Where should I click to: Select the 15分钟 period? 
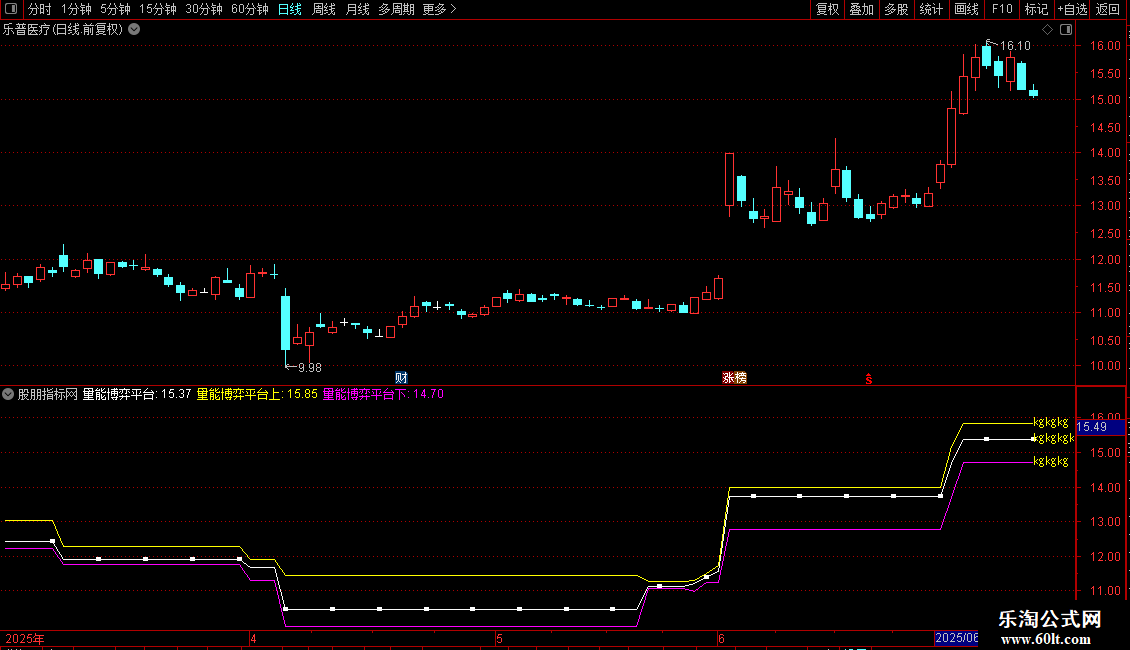pyautogui.click(x=158, y=9)
